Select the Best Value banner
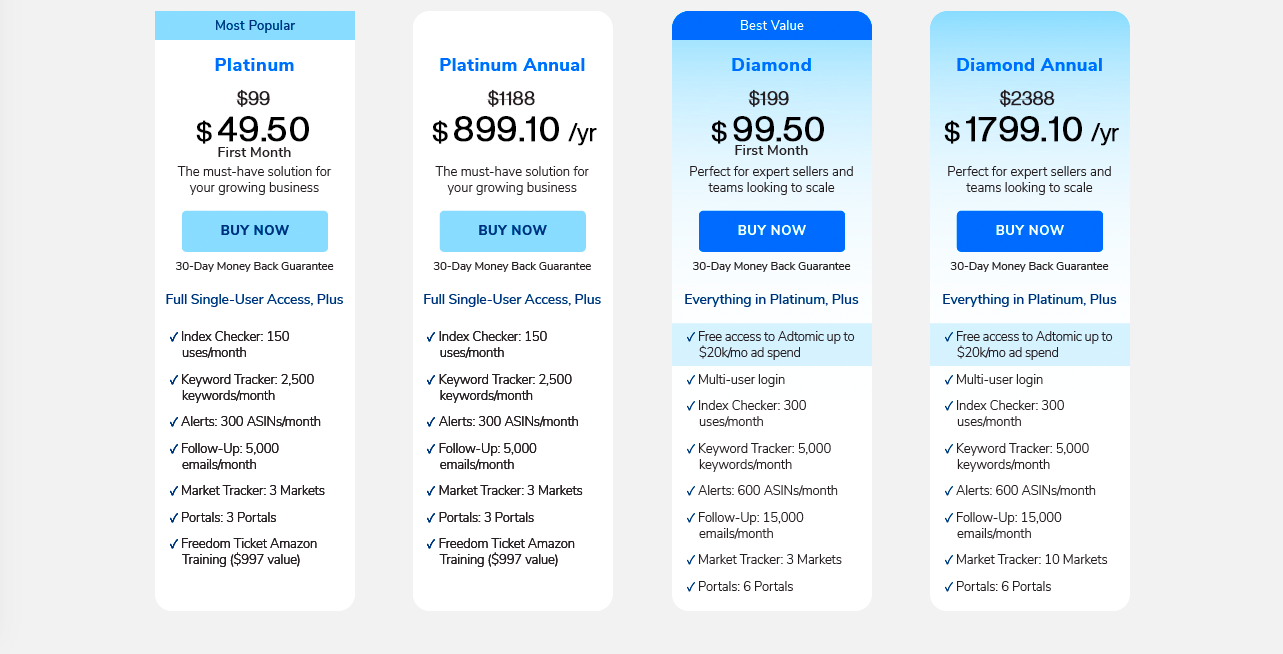1283x654 pixels. [x=771, y=26]
